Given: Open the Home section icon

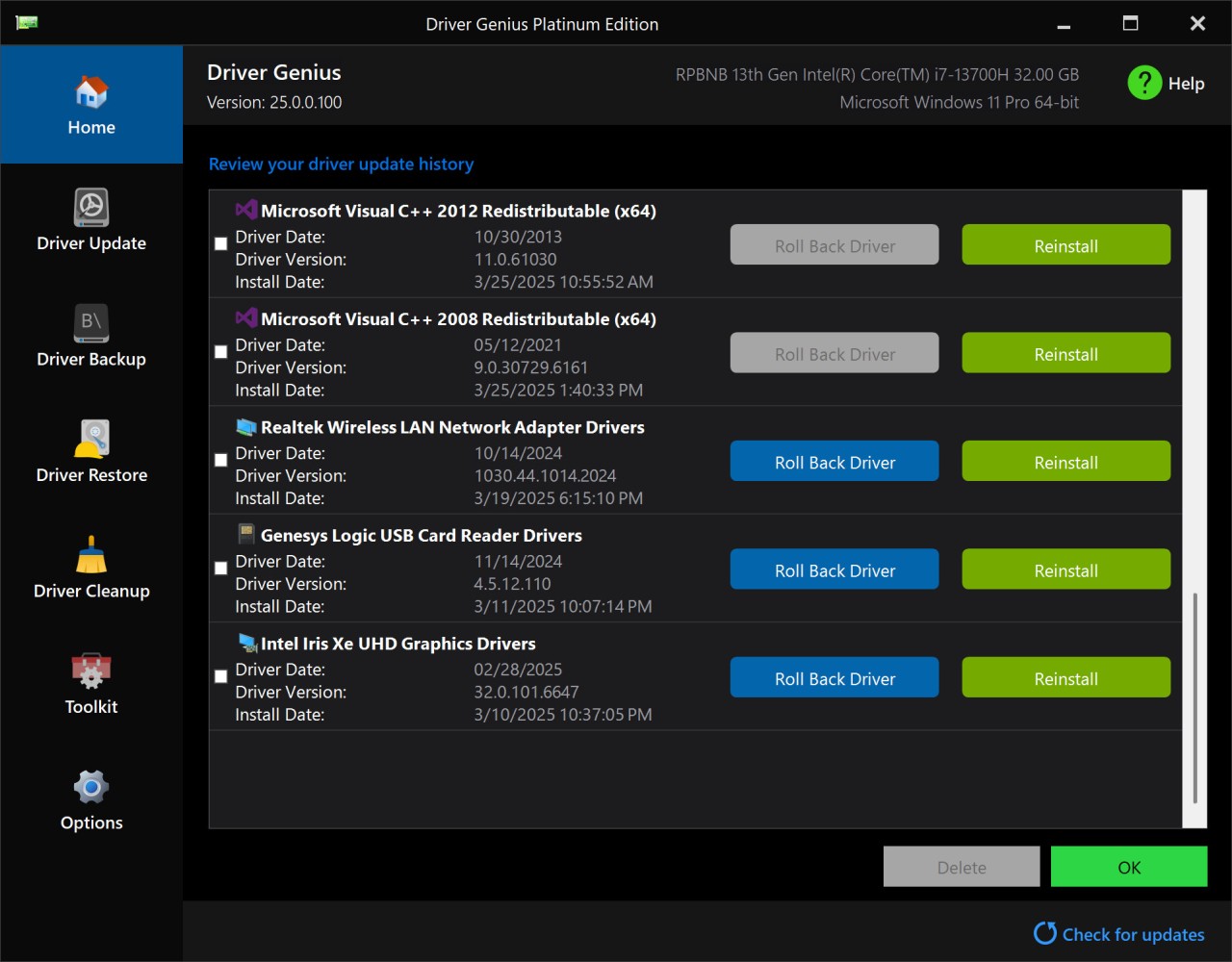Looking at the screenshot, I should point(91,93).
